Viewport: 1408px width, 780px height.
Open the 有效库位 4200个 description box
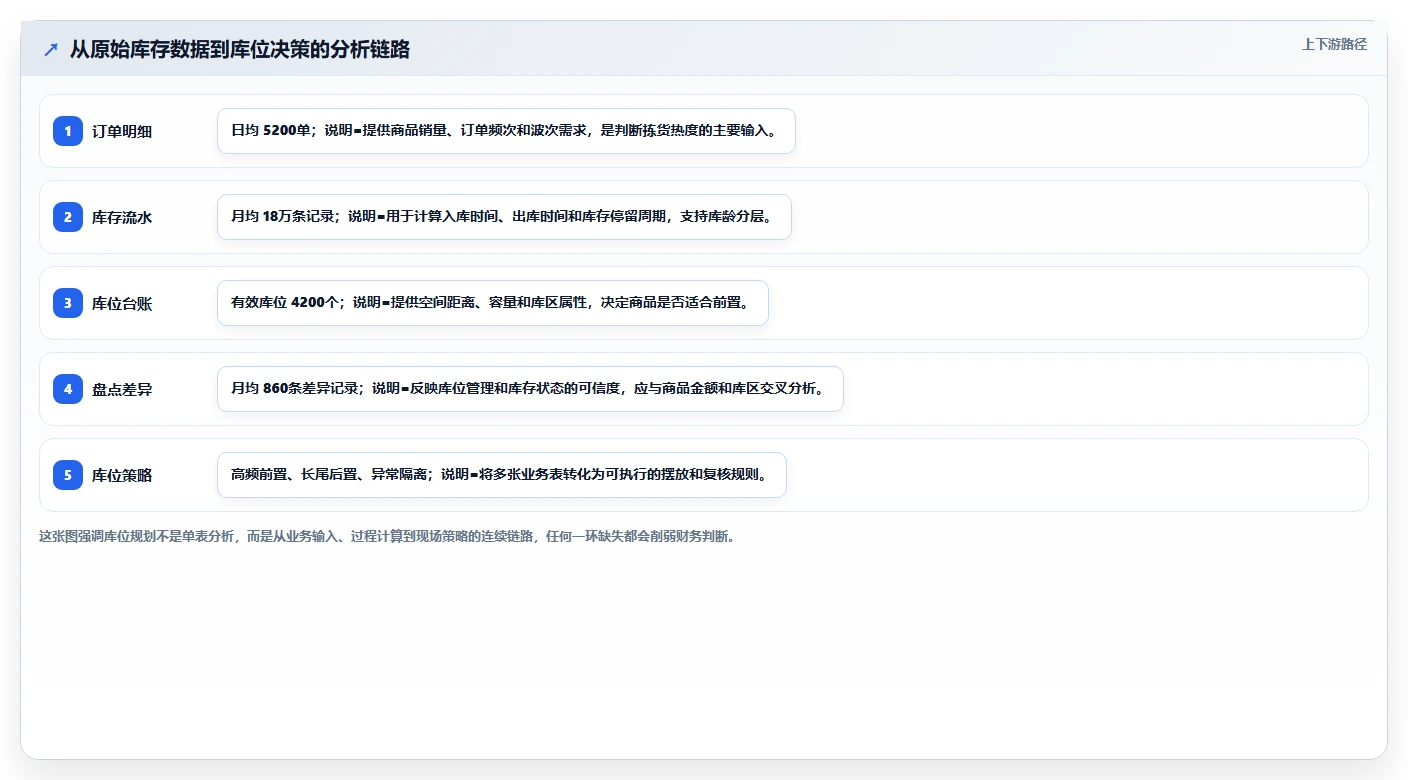493,303
